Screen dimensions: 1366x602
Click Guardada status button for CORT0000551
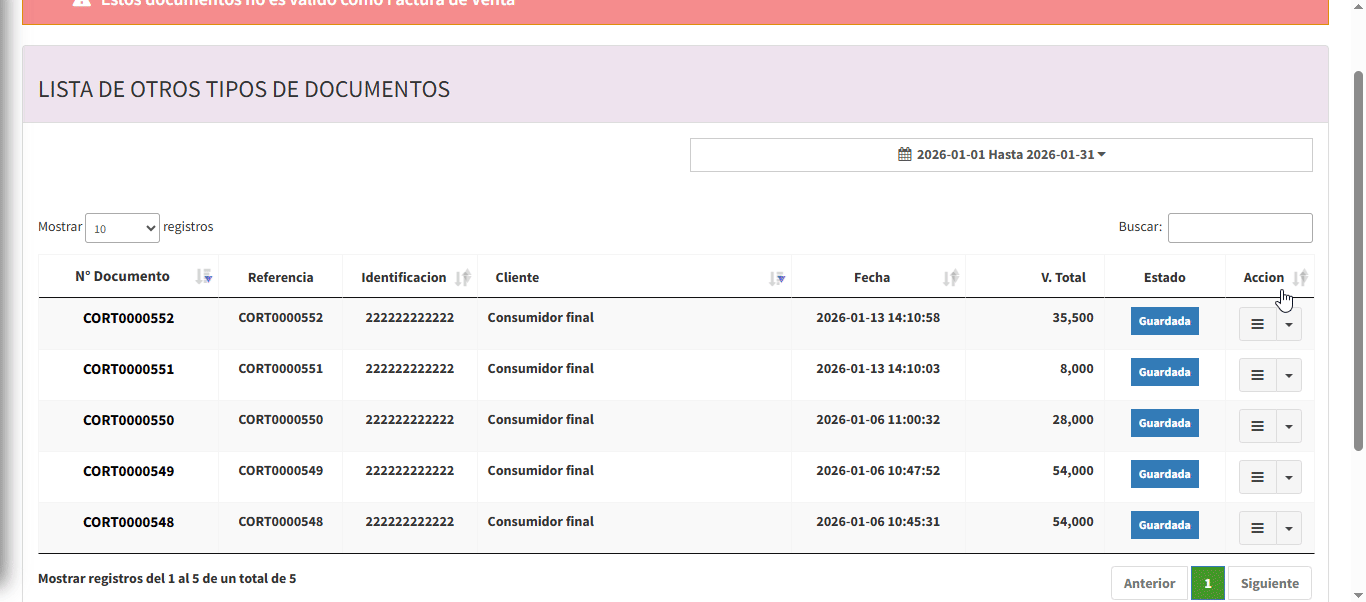click(x=1164, y=372)
